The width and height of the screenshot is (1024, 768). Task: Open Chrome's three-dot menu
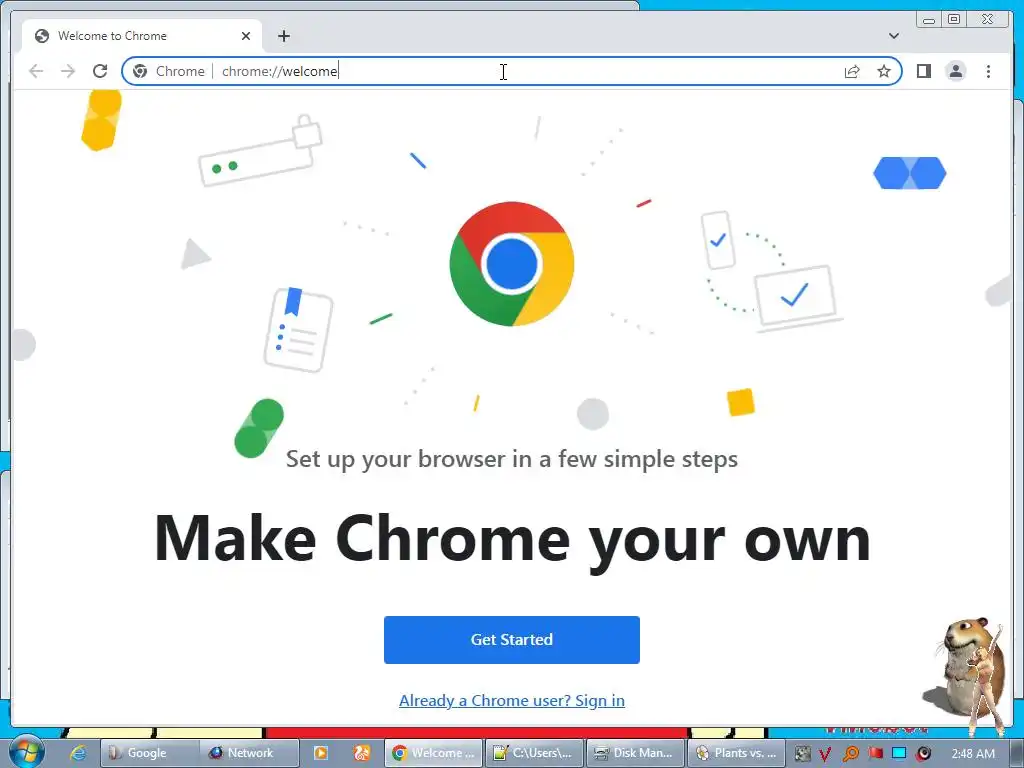click(988, 71)
